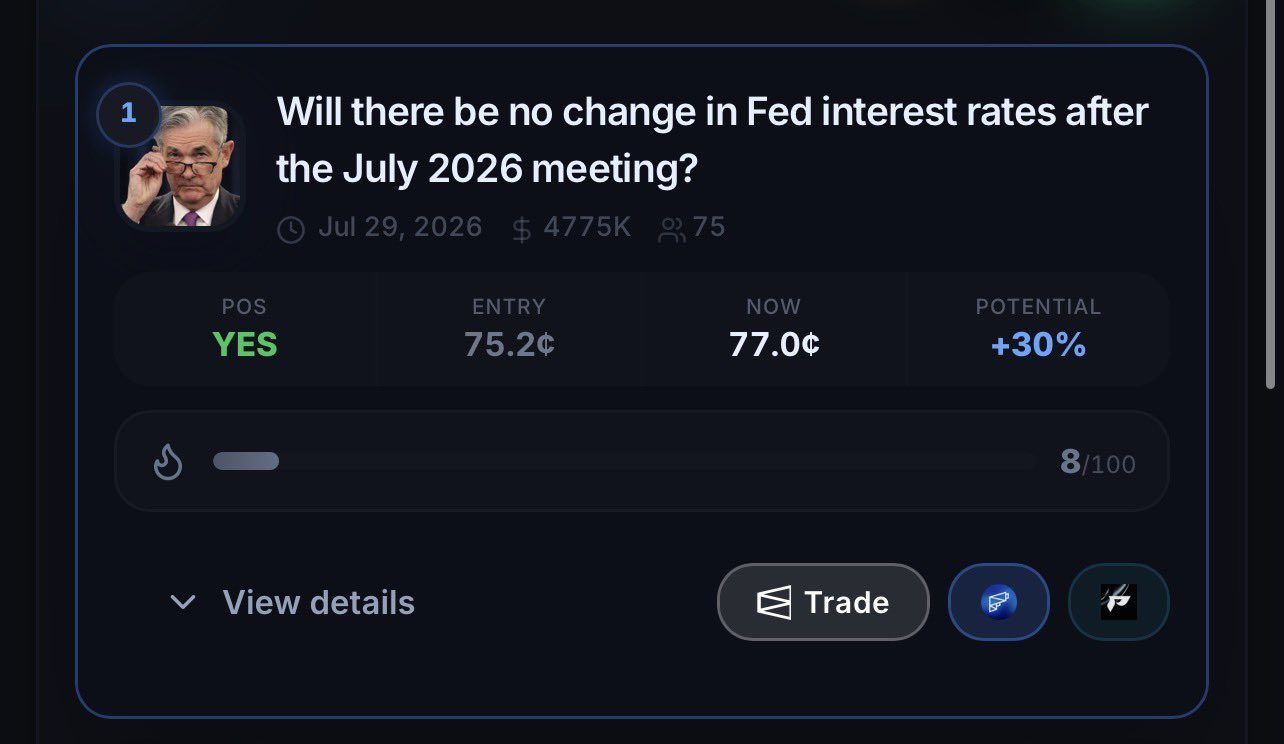
Task: Expand the View details chevron
Action: coord(183,602)
